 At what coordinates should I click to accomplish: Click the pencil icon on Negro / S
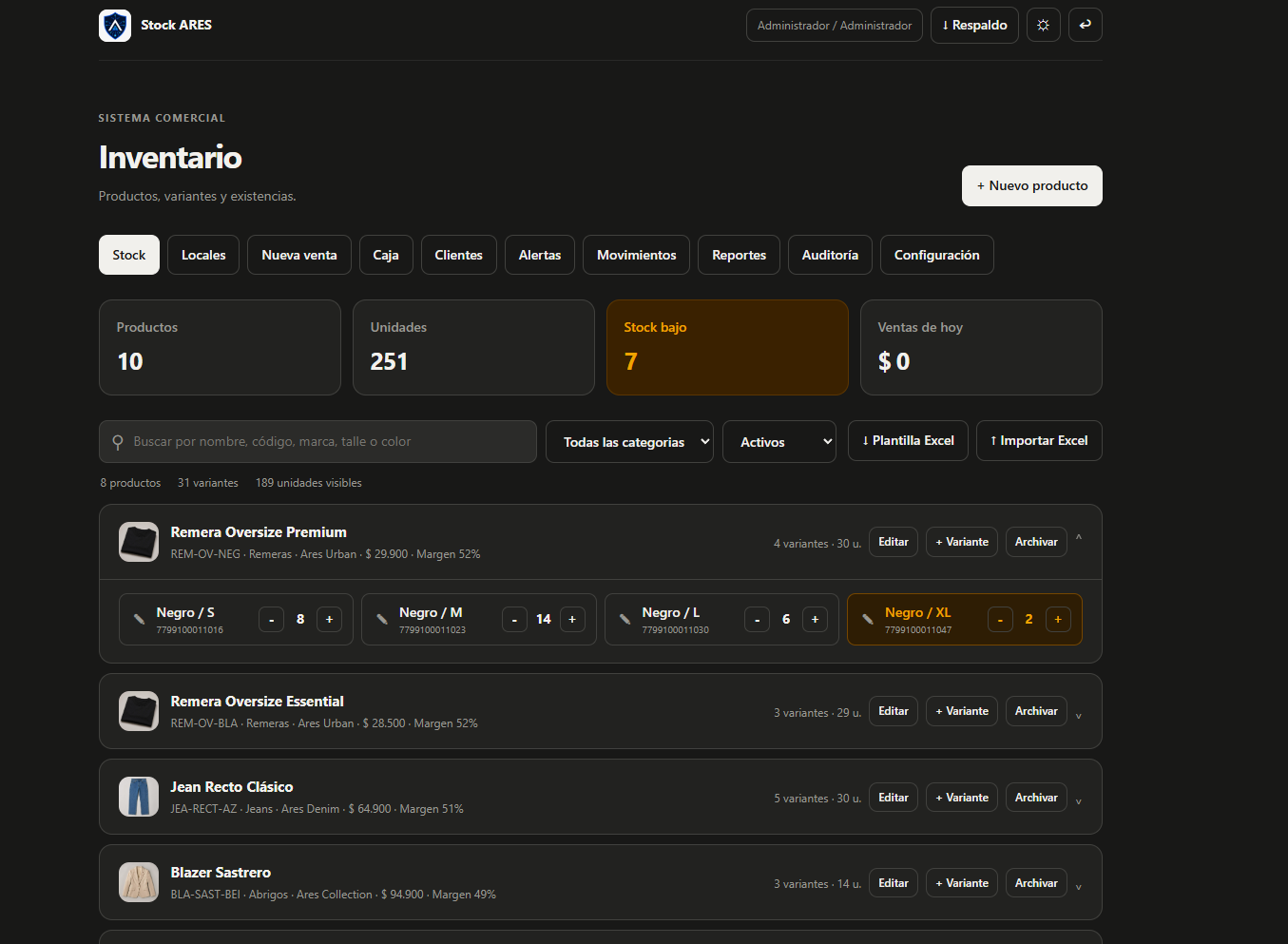(139, 619)
